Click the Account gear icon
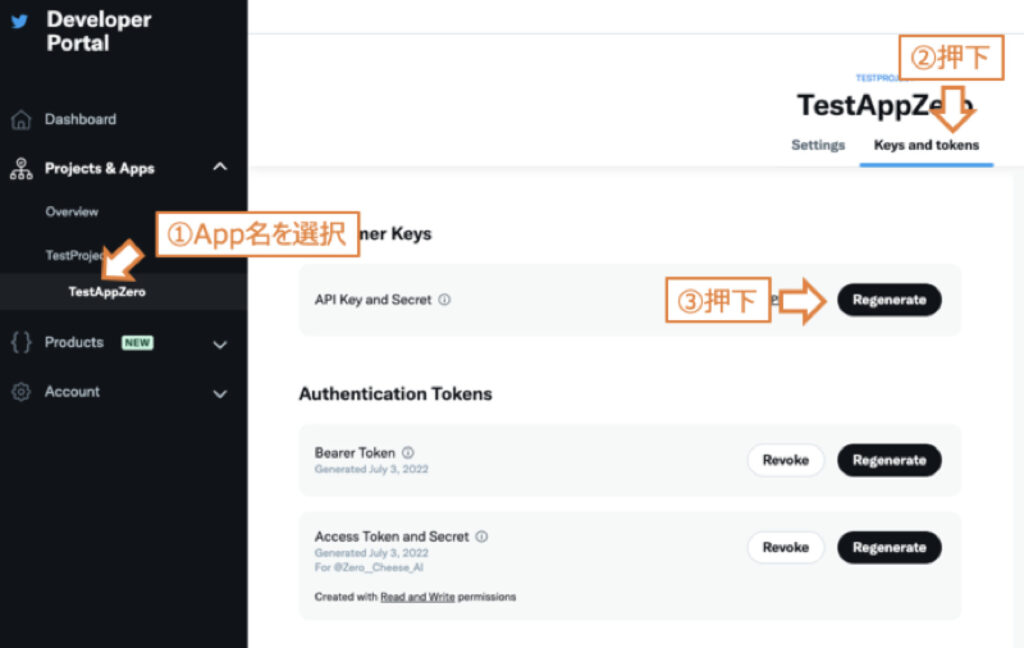1024x648 pixels. pos(21,392)
